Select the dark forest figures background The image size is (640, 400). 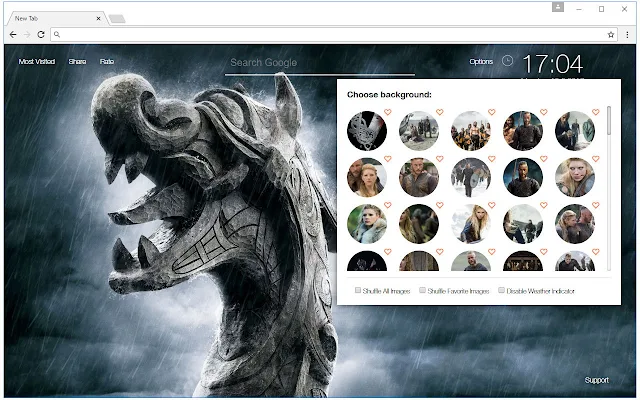(419, 224)
